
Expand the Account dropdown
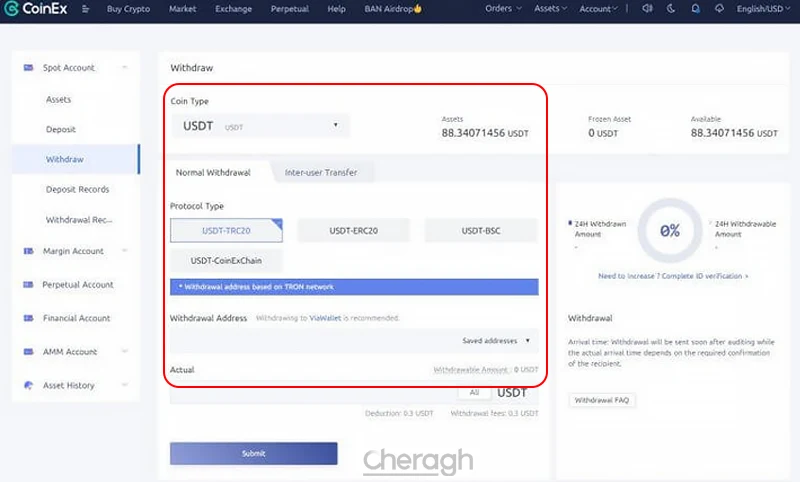pos(598,9)
